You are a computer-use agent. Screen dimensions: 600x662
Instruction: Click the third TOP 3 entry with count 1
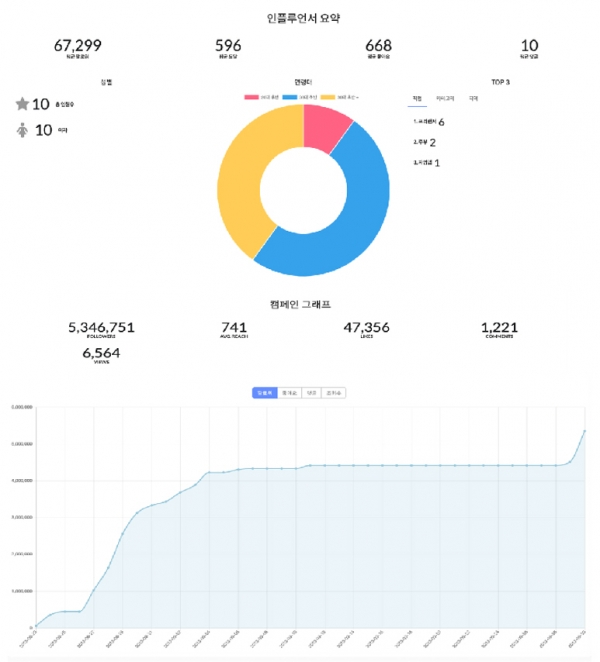426,163
